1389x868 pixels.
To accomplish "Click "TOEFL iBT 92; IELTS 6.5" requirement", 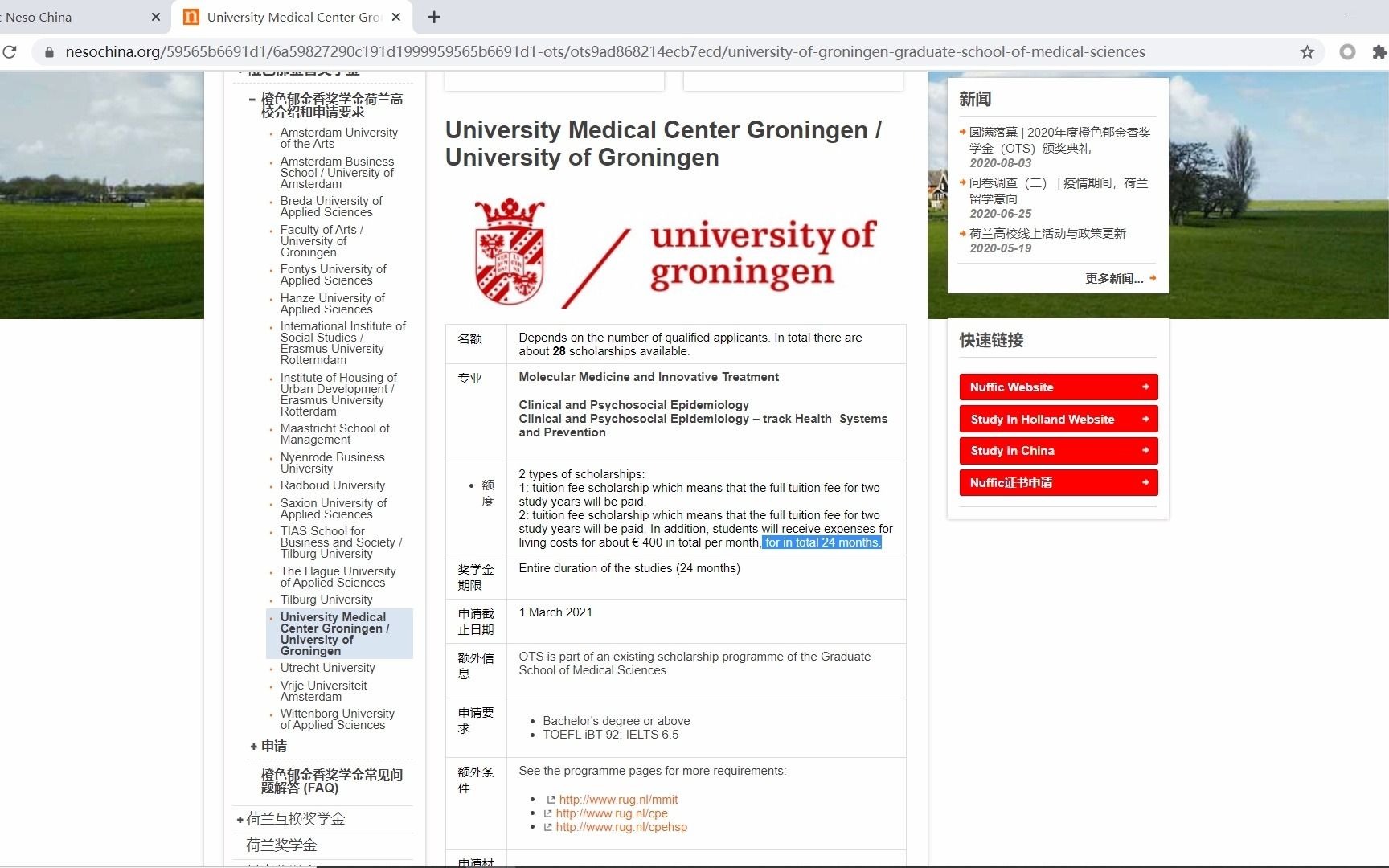I will [610, 735].
